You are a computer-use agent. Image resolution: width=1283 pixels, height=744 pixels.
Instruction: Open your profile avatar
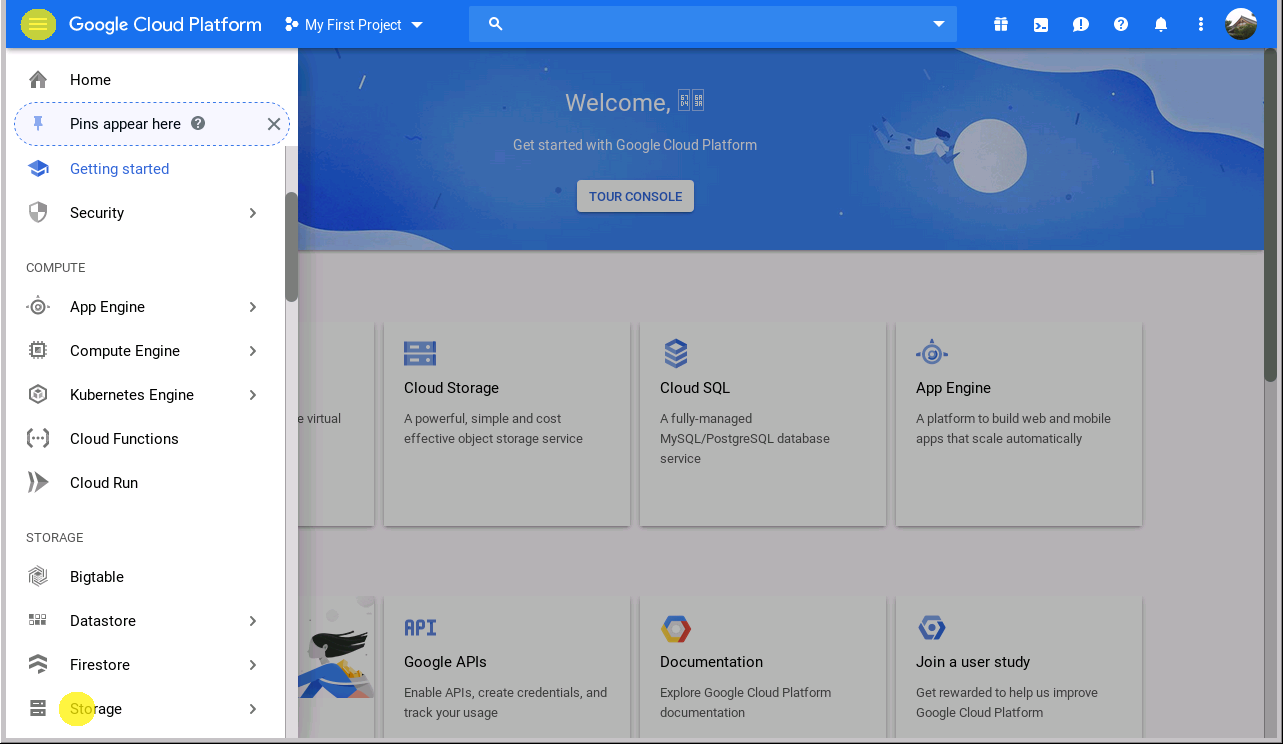tap(1240, 24)
